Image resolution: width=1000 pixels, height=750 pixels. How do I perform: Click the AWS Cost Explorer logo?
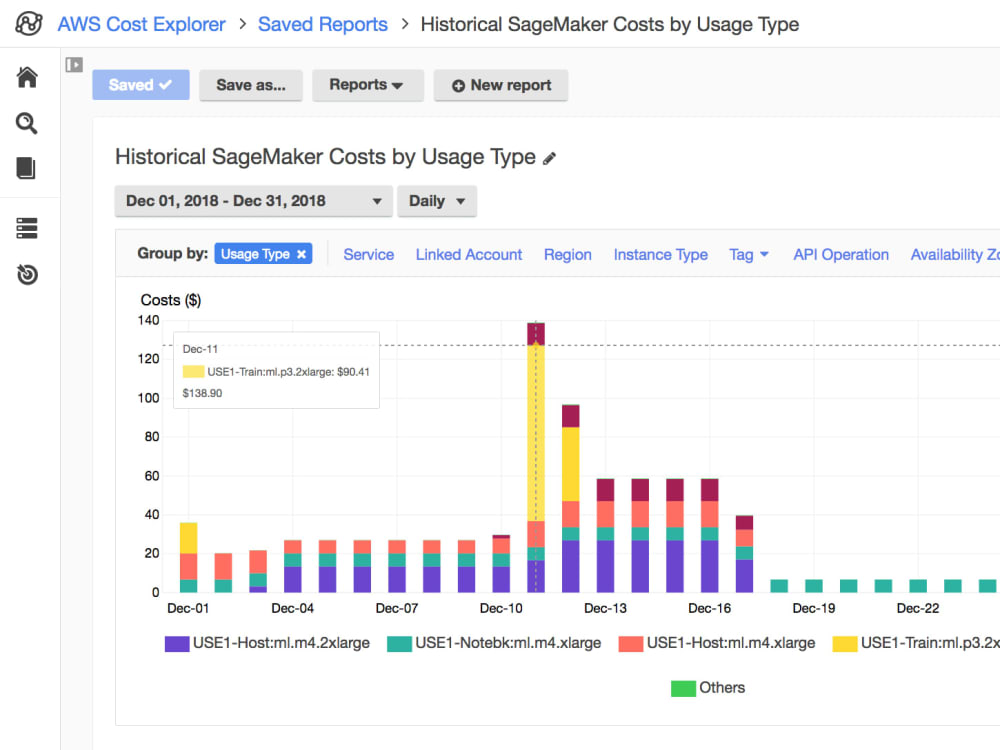28,24
